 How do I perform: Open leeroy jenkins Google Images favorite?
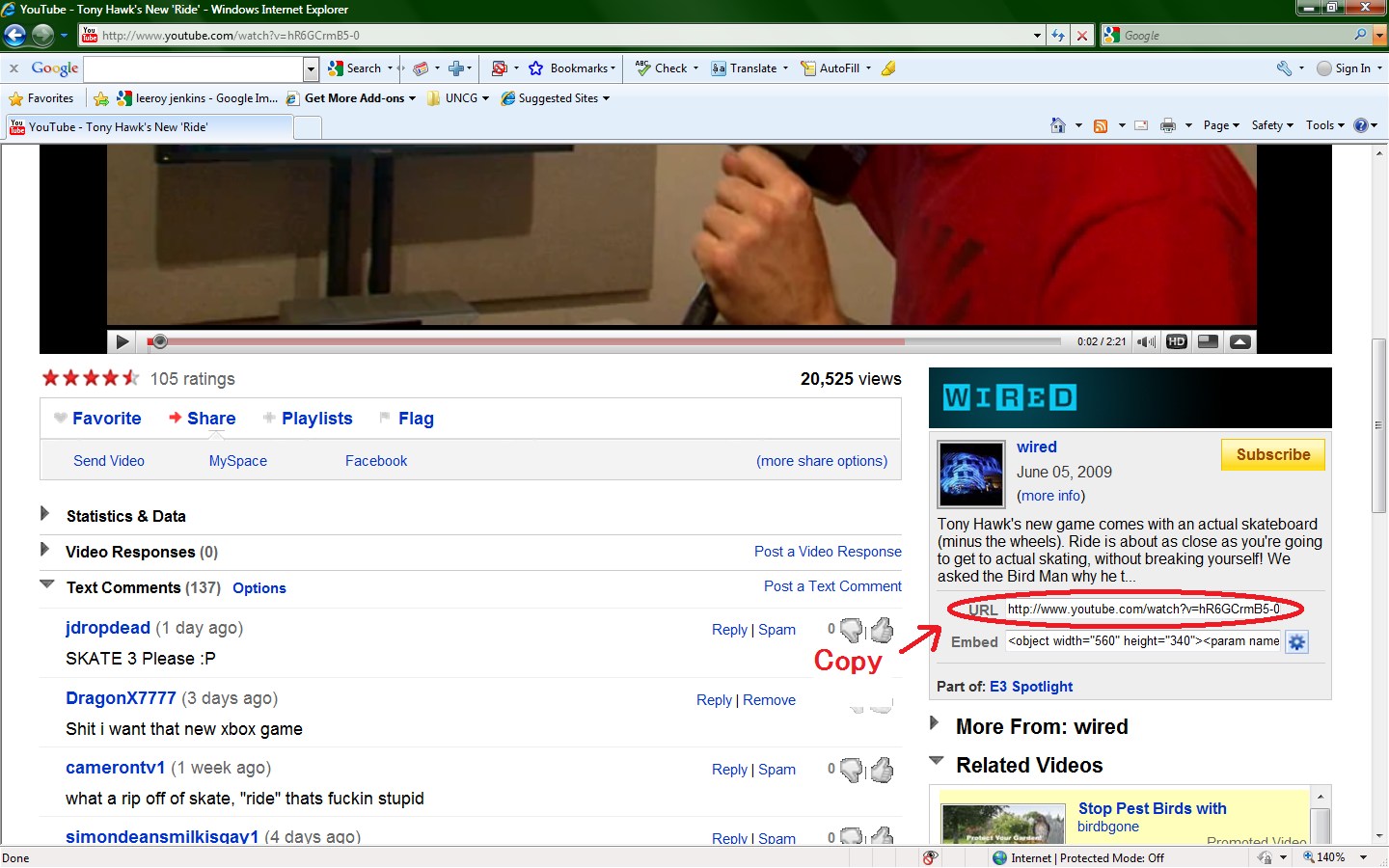click(198, 98)
